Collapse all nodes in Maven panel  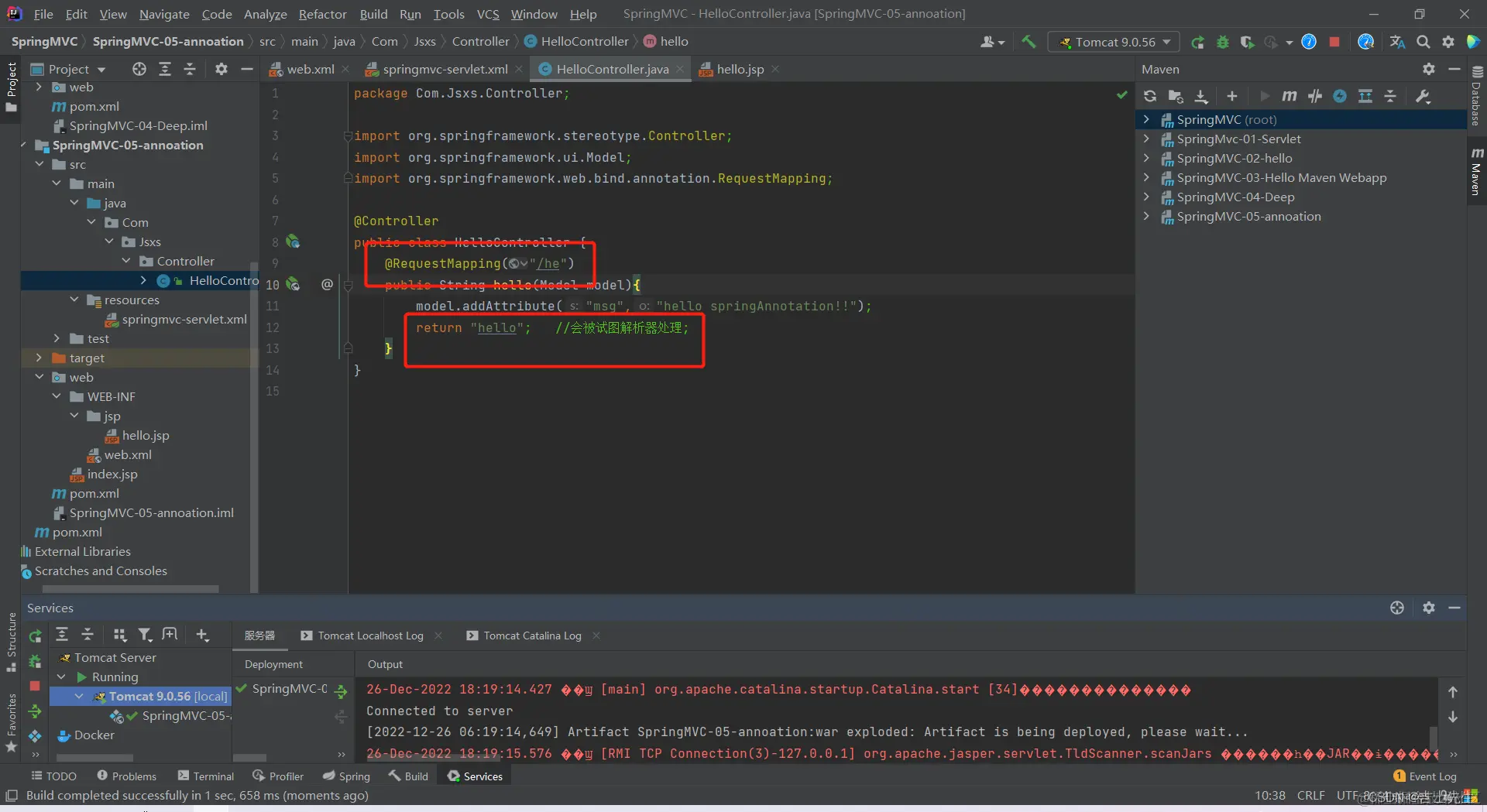1390,96
